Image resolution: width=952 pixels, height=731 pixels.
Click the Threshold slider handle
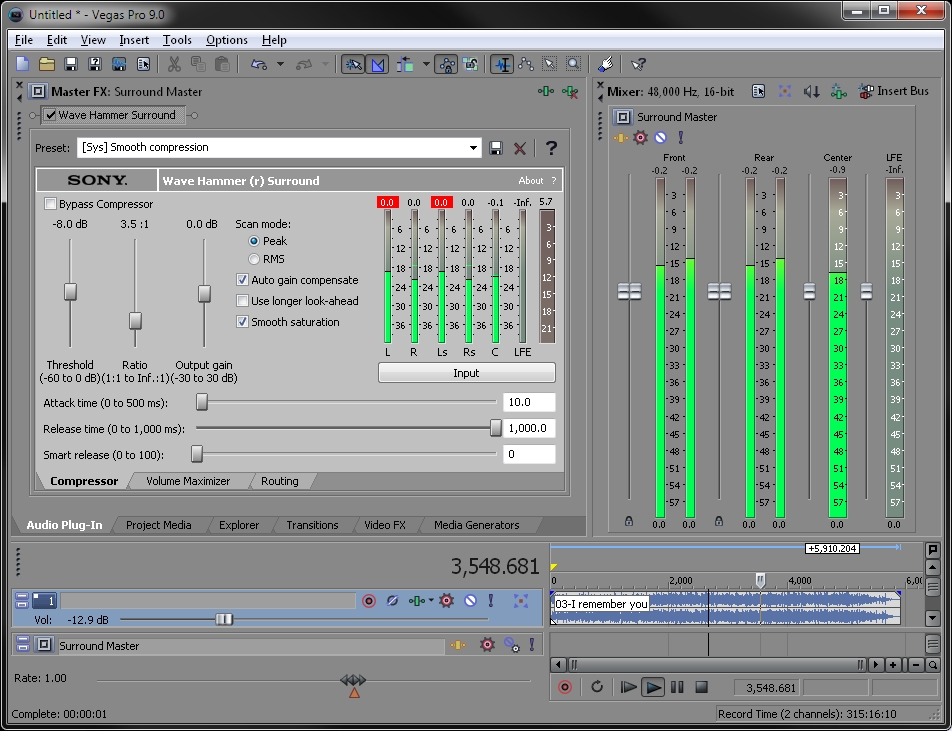(x=70, y=291)
